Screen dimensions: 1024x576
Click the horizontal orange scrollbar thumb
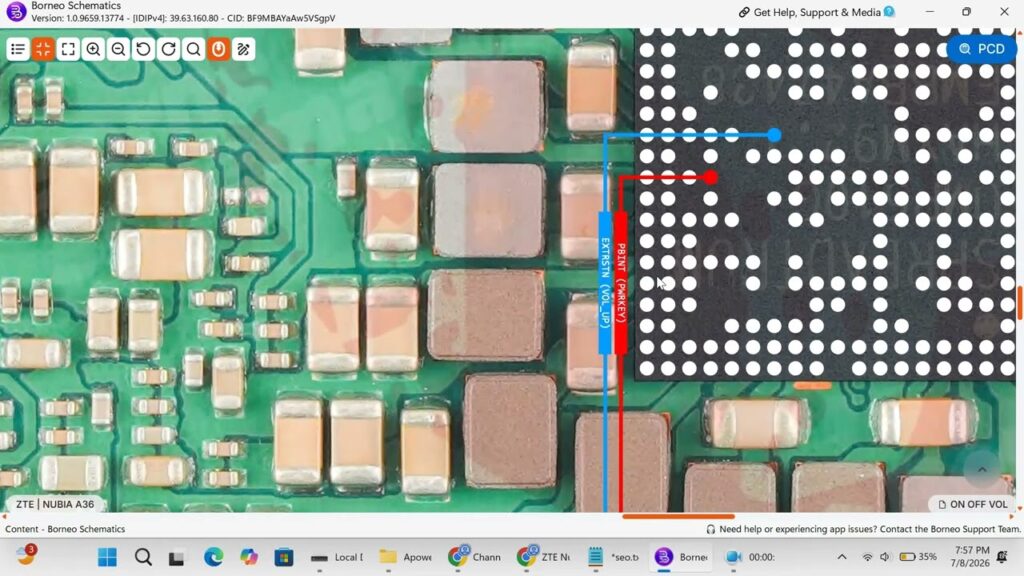coord(678,517)
